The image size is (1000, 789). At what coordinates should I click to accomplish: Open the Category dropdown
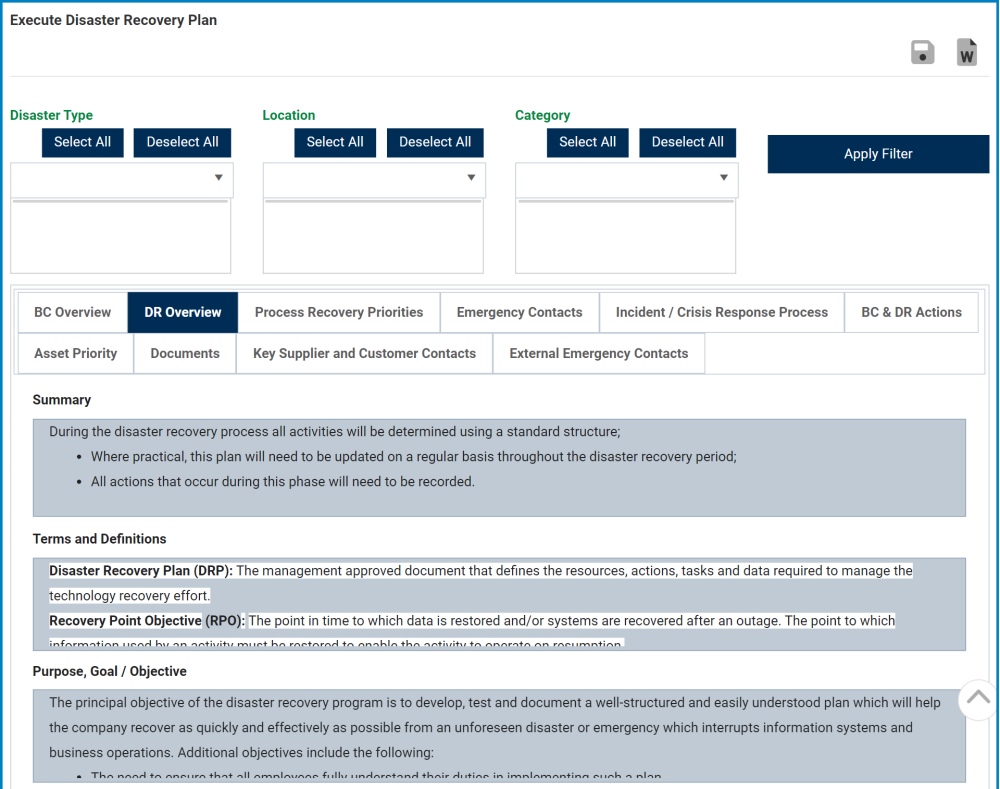pos(626,179)
